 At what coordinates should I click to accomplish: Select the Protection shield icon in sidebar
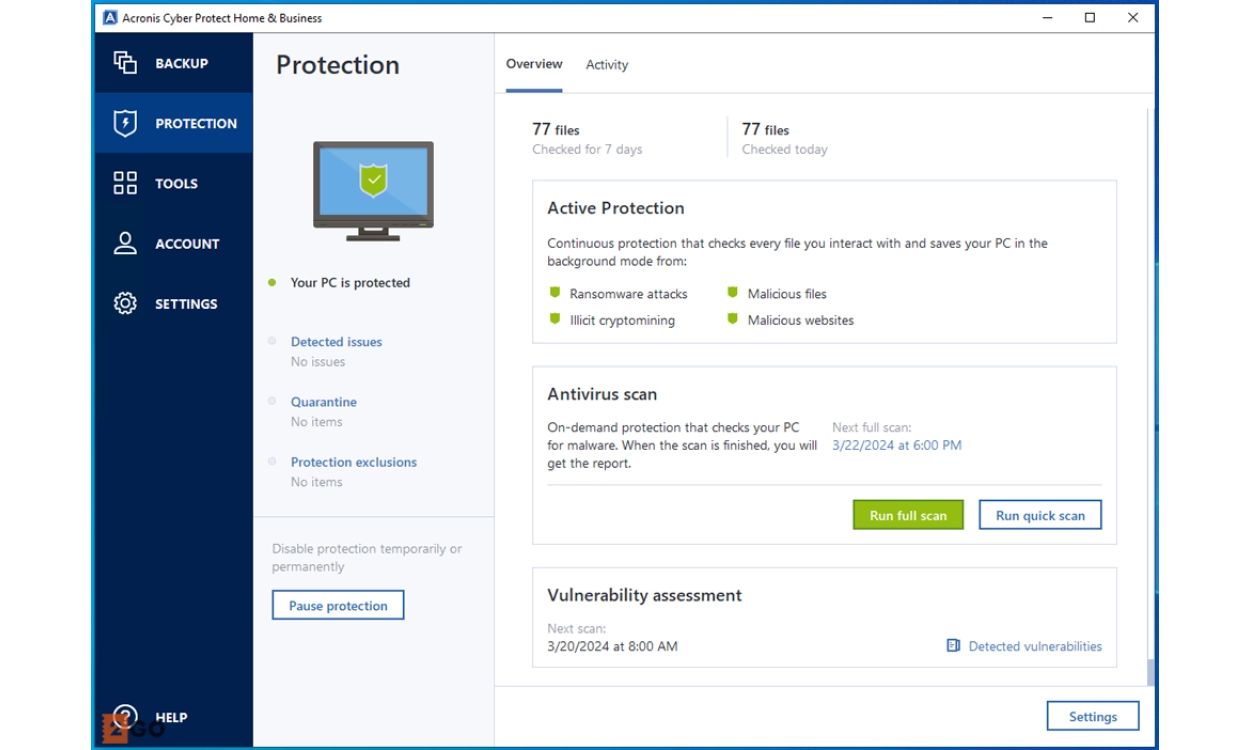click(x=125, y=123)
